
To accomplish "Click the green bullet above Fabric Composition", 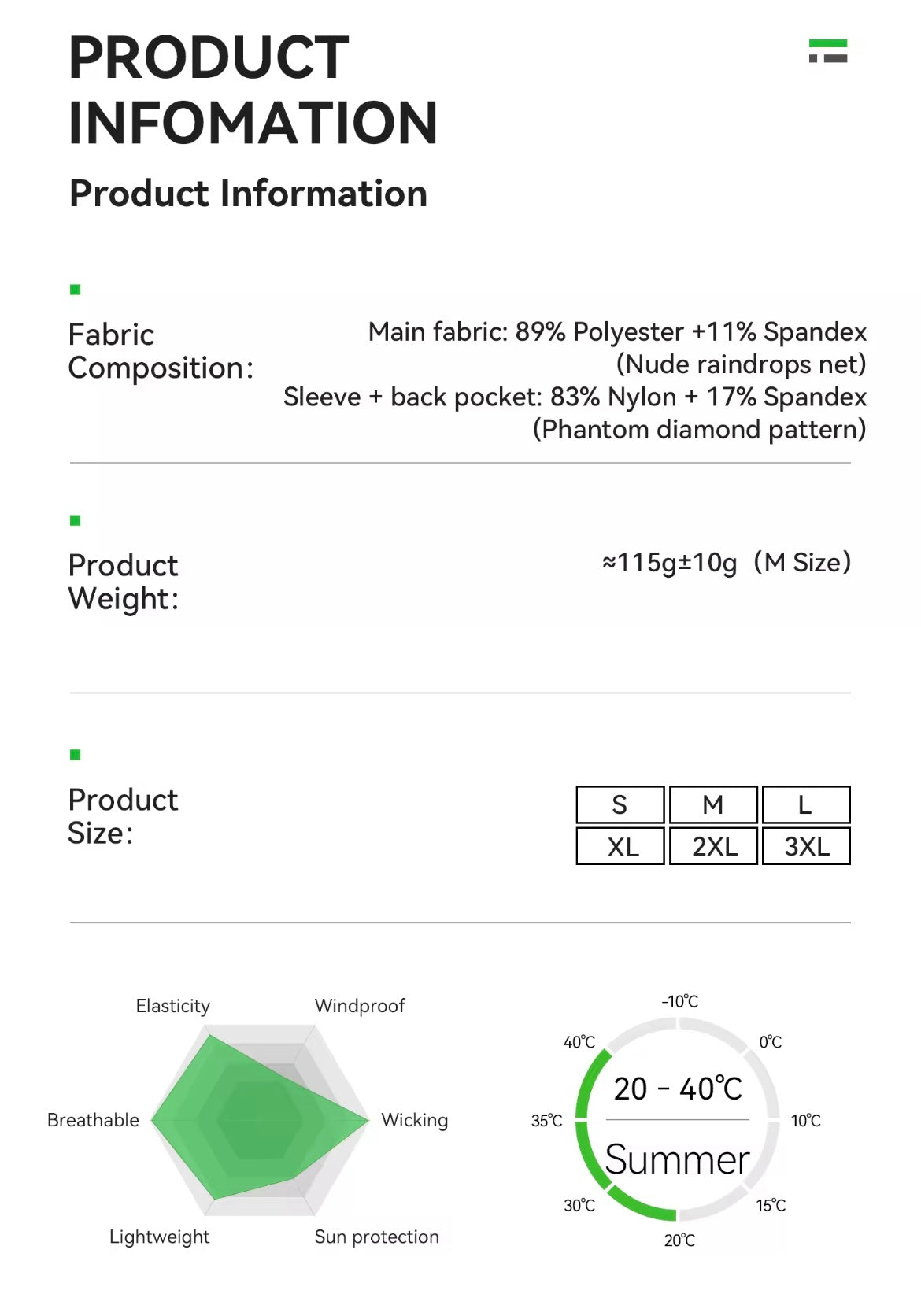I will pos(76,290).
